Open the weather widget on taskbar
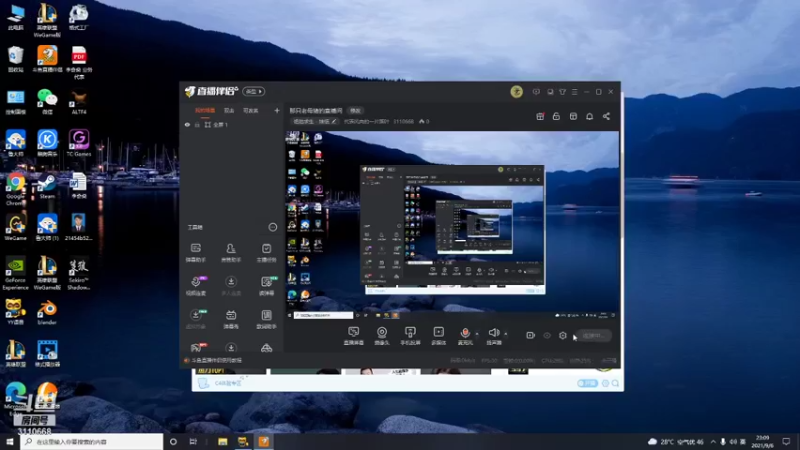This screenshot has width=800, height=450. [676, 441]
